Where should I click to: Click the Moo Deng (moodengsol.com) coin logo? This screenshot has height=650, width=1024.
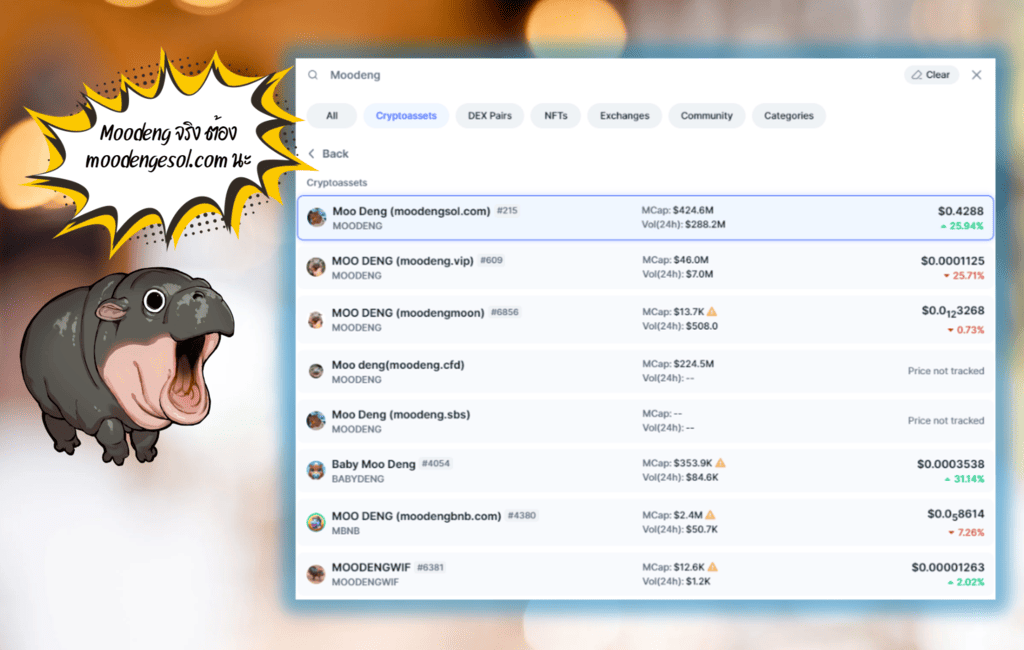pos(317,217)
